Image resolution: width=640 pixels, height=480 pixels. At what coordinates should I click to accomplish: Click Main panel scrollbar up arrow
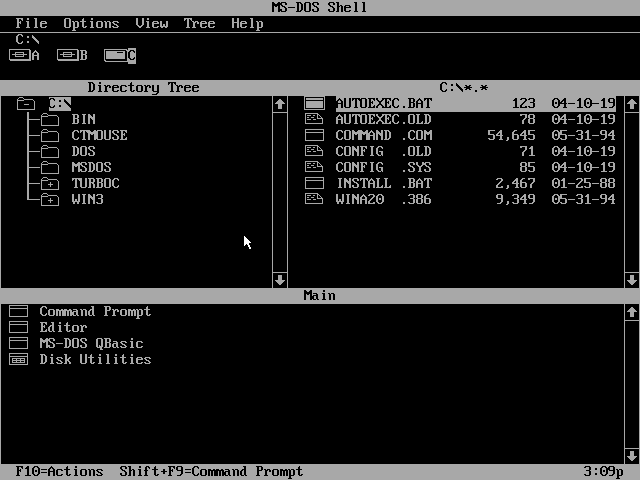pyautogui.click(x=632, y=312)
